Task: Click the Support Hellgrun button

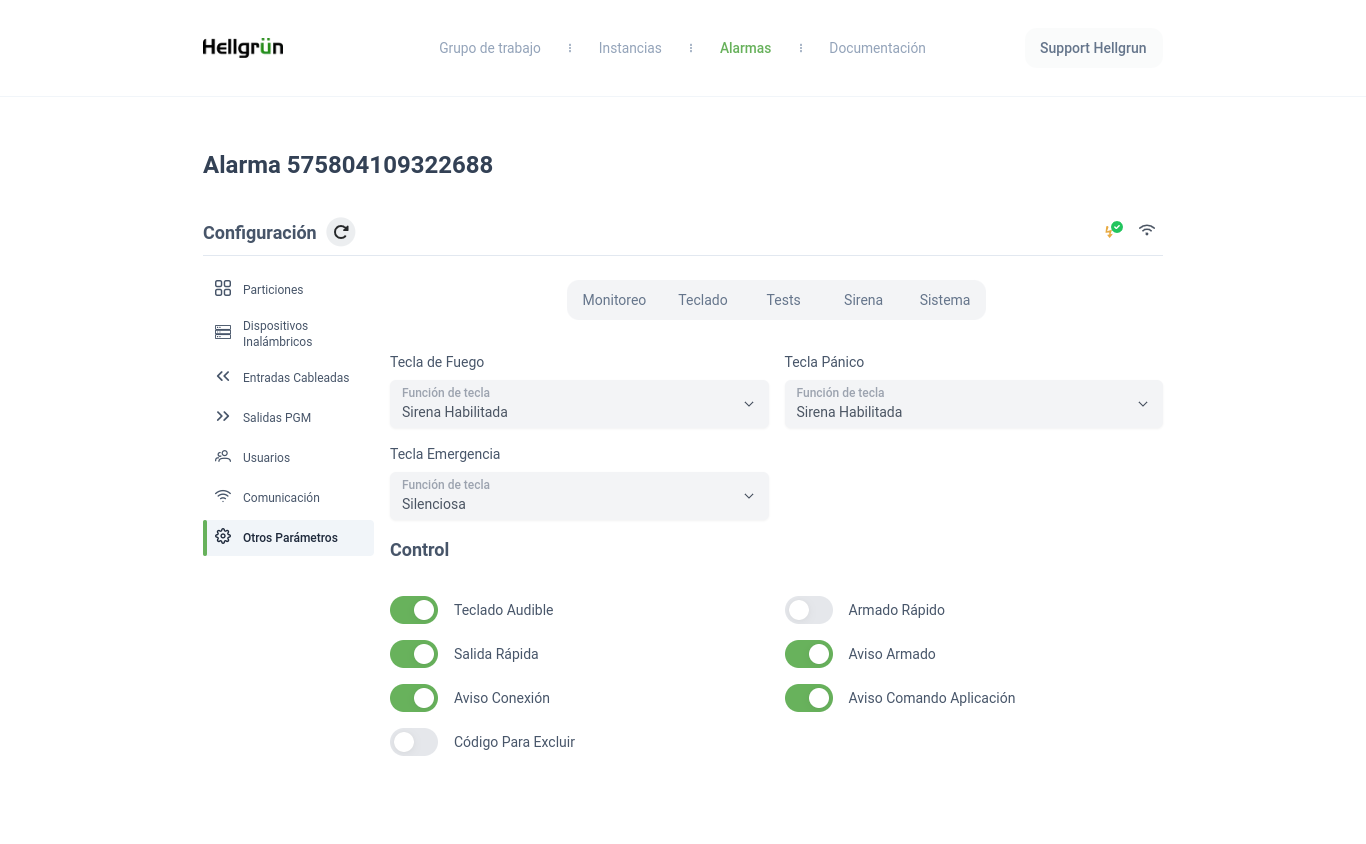Action: click(1093, 48)
